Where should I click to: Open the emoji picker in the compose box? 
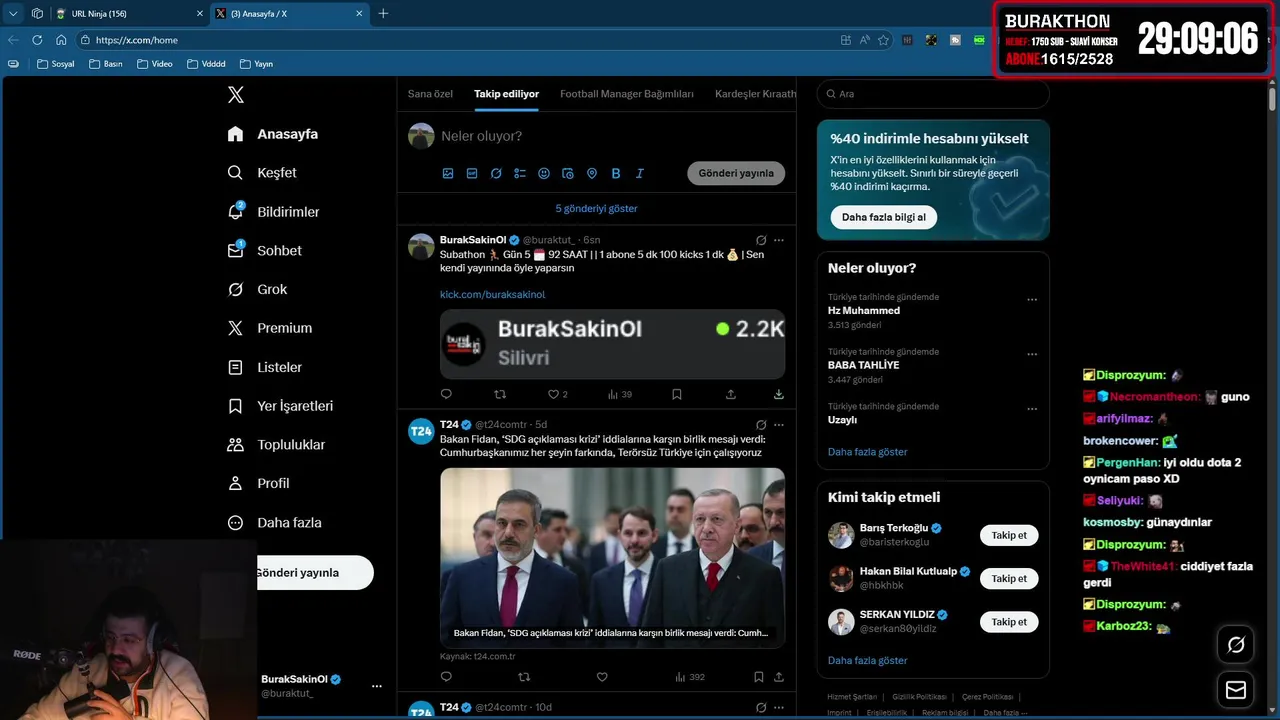tap(544, 173)
